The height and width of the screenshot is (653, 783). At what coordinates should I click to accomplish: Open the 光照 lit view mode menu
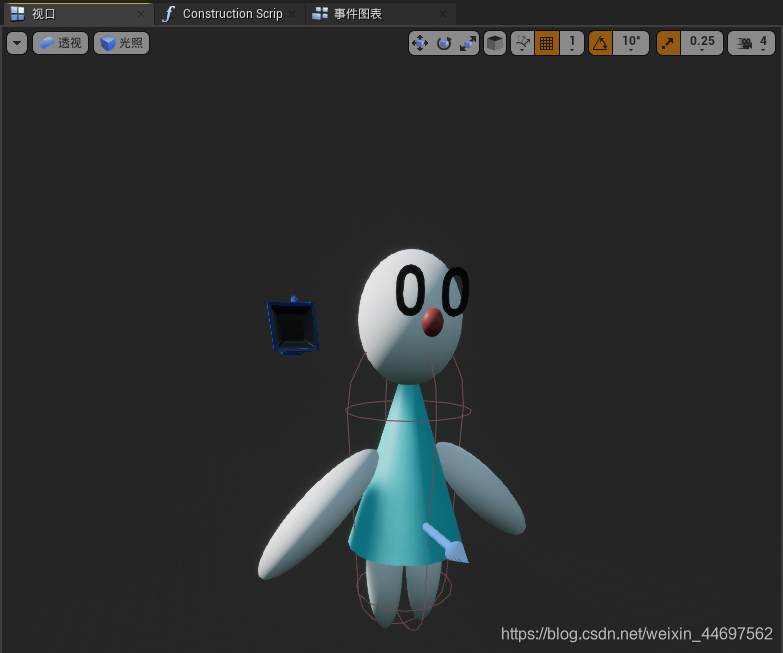click(x=121, y=43)
